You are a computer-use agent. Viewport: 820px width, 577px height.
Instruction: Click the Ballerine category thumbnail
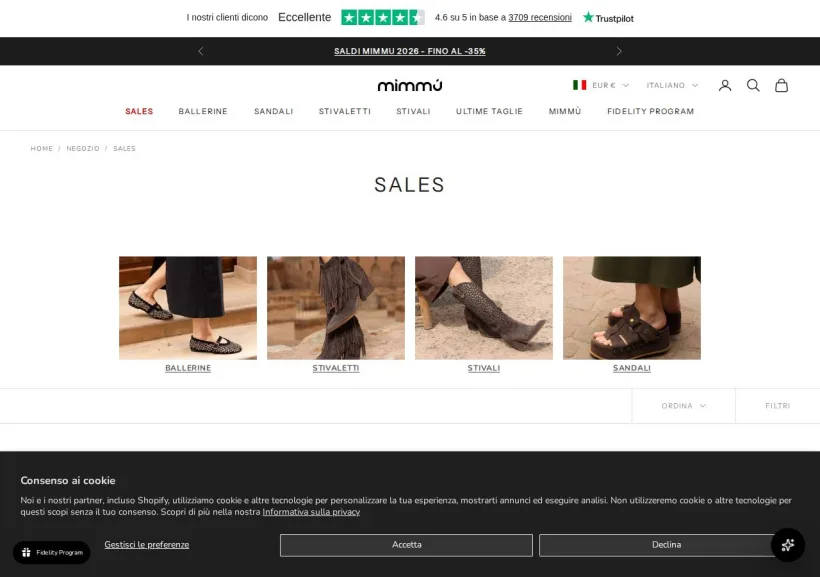[x=188, y=308]
